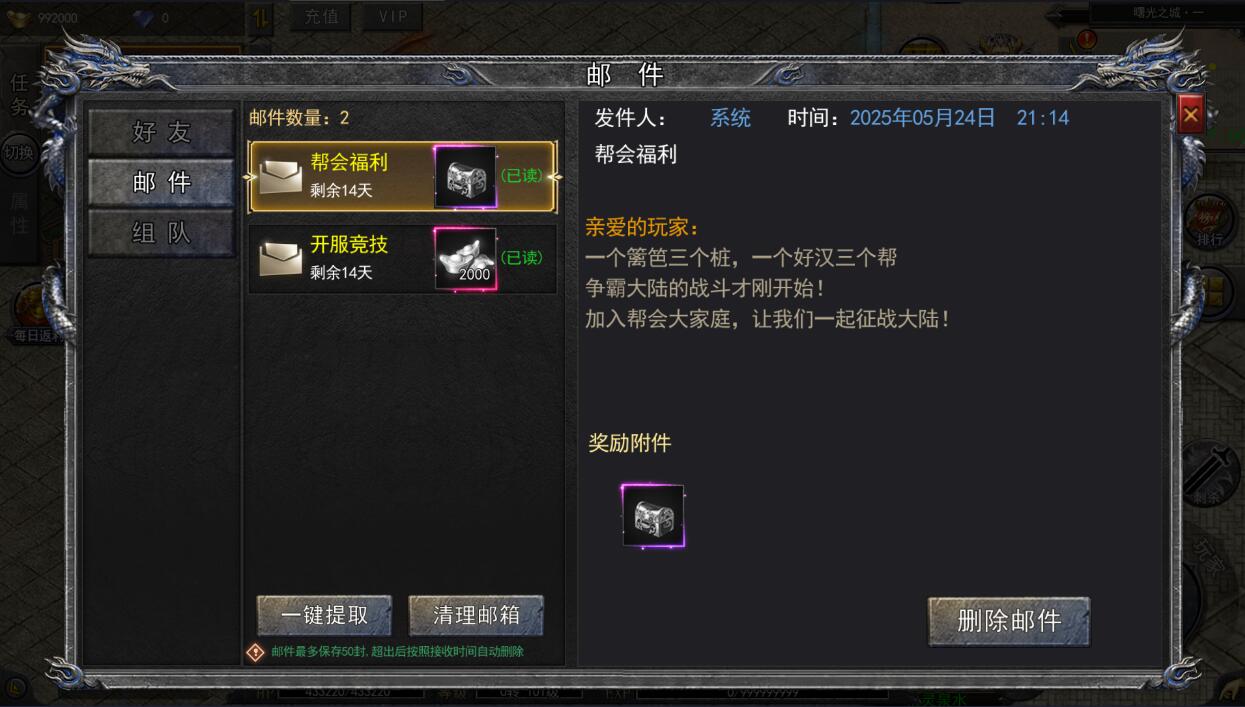Close mail window with red X
This screenshot has width=1245, height=707.
pyautogui.click(x=1190, y=116)
